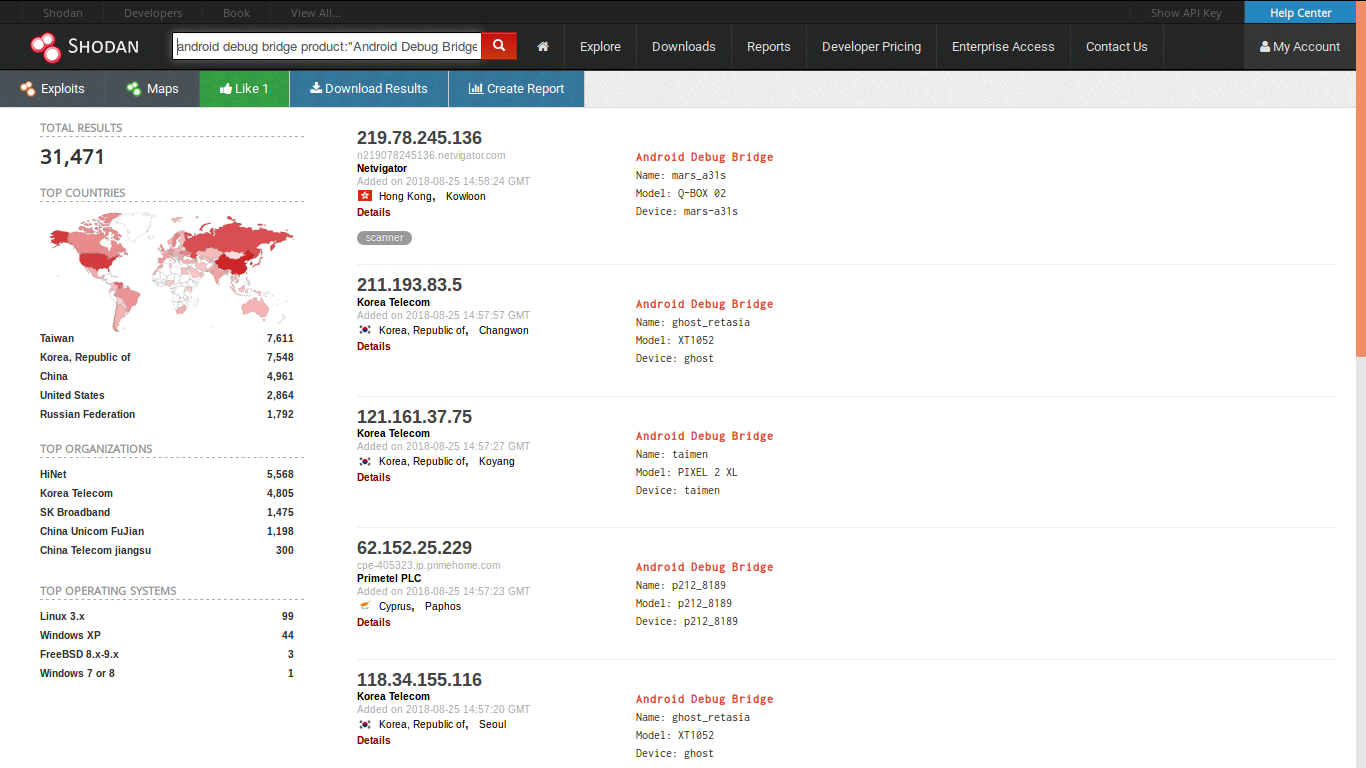The width and height of the screenshot is (1366, 768).
Task: Open the Explore menu
Action: coord(600,47)
